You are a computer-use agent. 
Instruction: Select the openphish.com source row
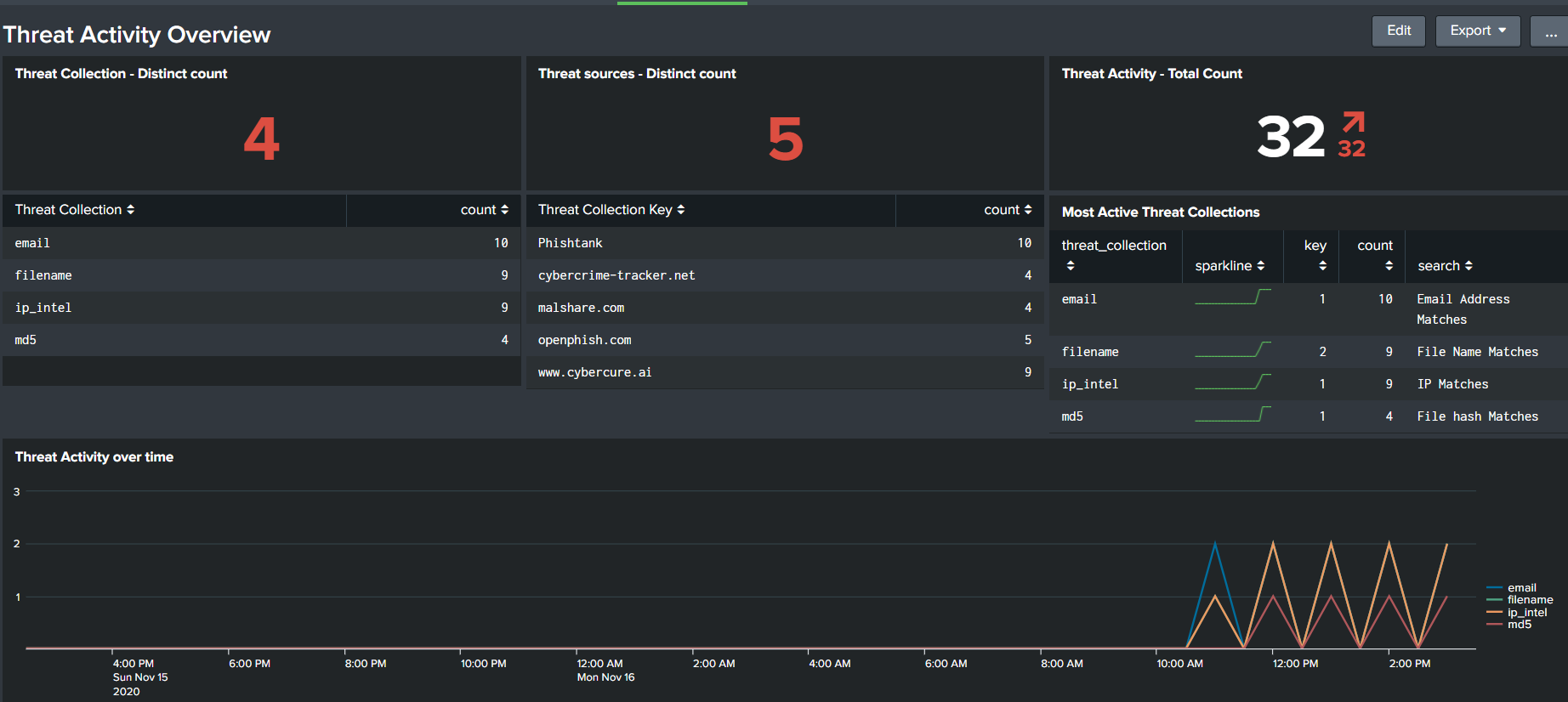[x=785, y=340]
